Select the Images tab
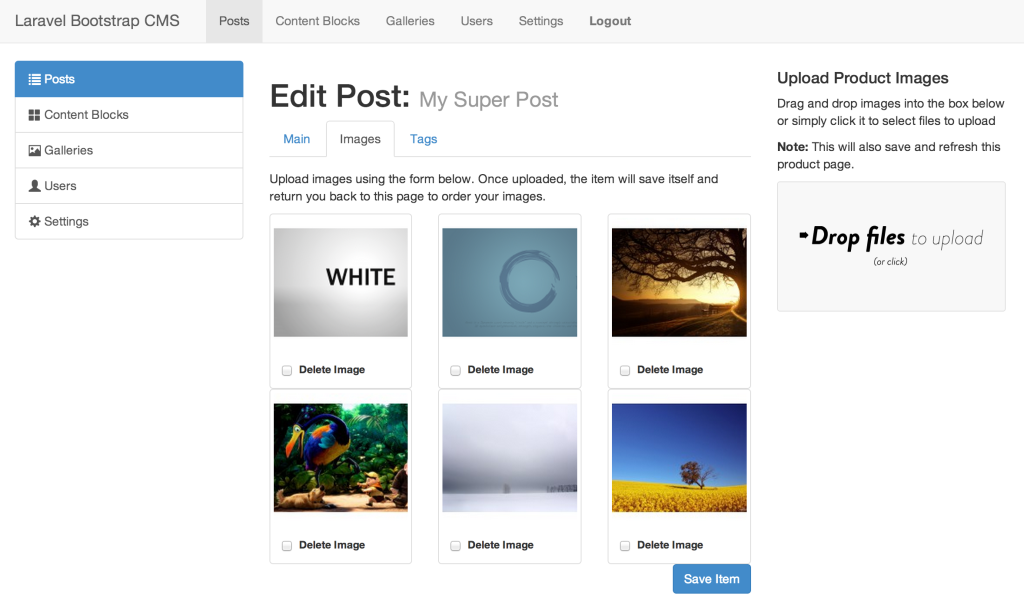Screen dimensions: 1024x611 pos(360,139)
